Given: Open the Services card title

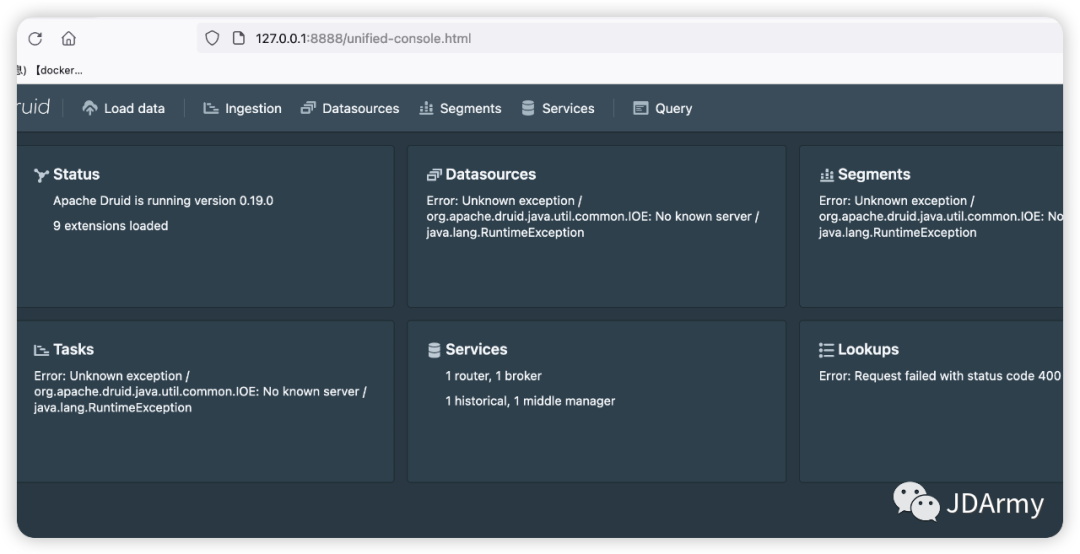Looking at the screenshot, I should (x=477, y=349).
